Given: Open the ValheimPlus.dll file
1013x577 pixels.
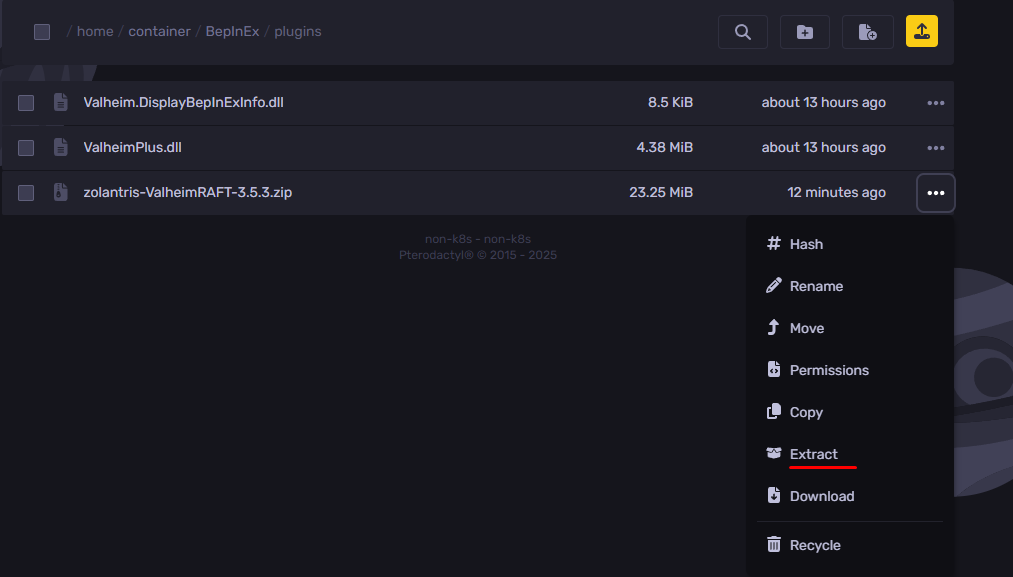Looking at the screenshot, I should coord(132,147).
